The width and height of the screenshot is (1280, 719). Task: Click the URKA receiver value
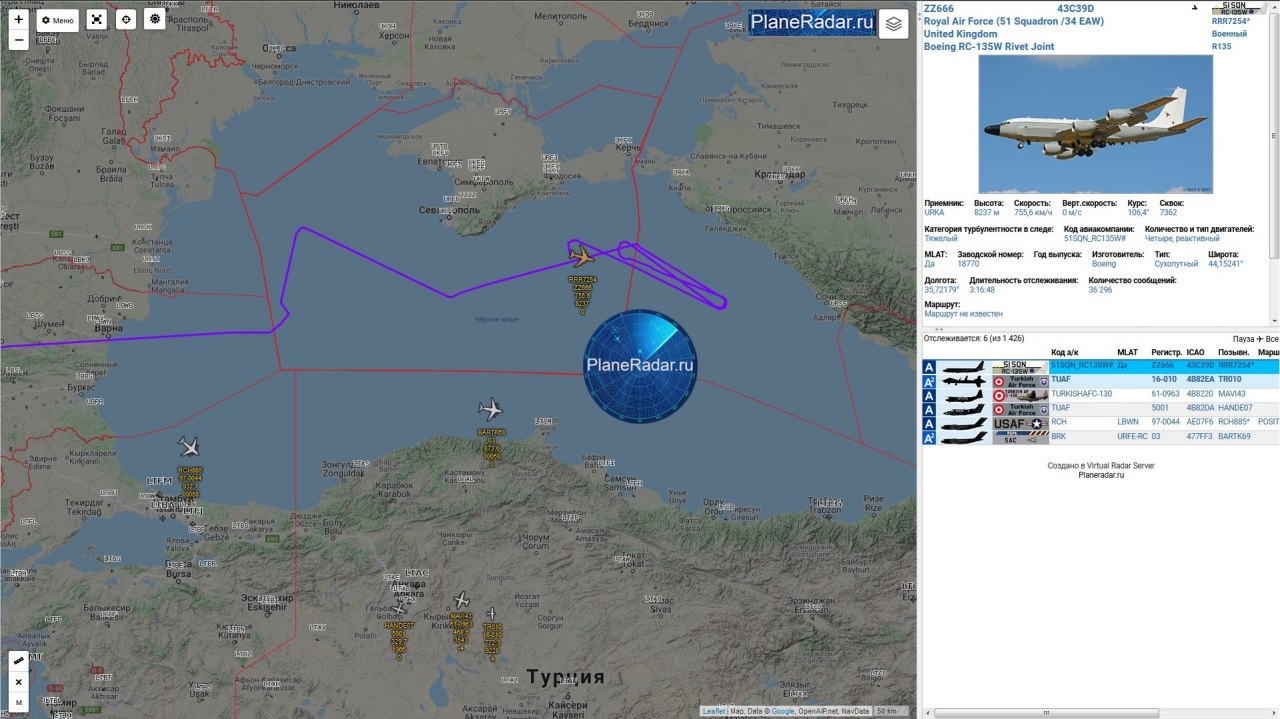tap(934, 212)
